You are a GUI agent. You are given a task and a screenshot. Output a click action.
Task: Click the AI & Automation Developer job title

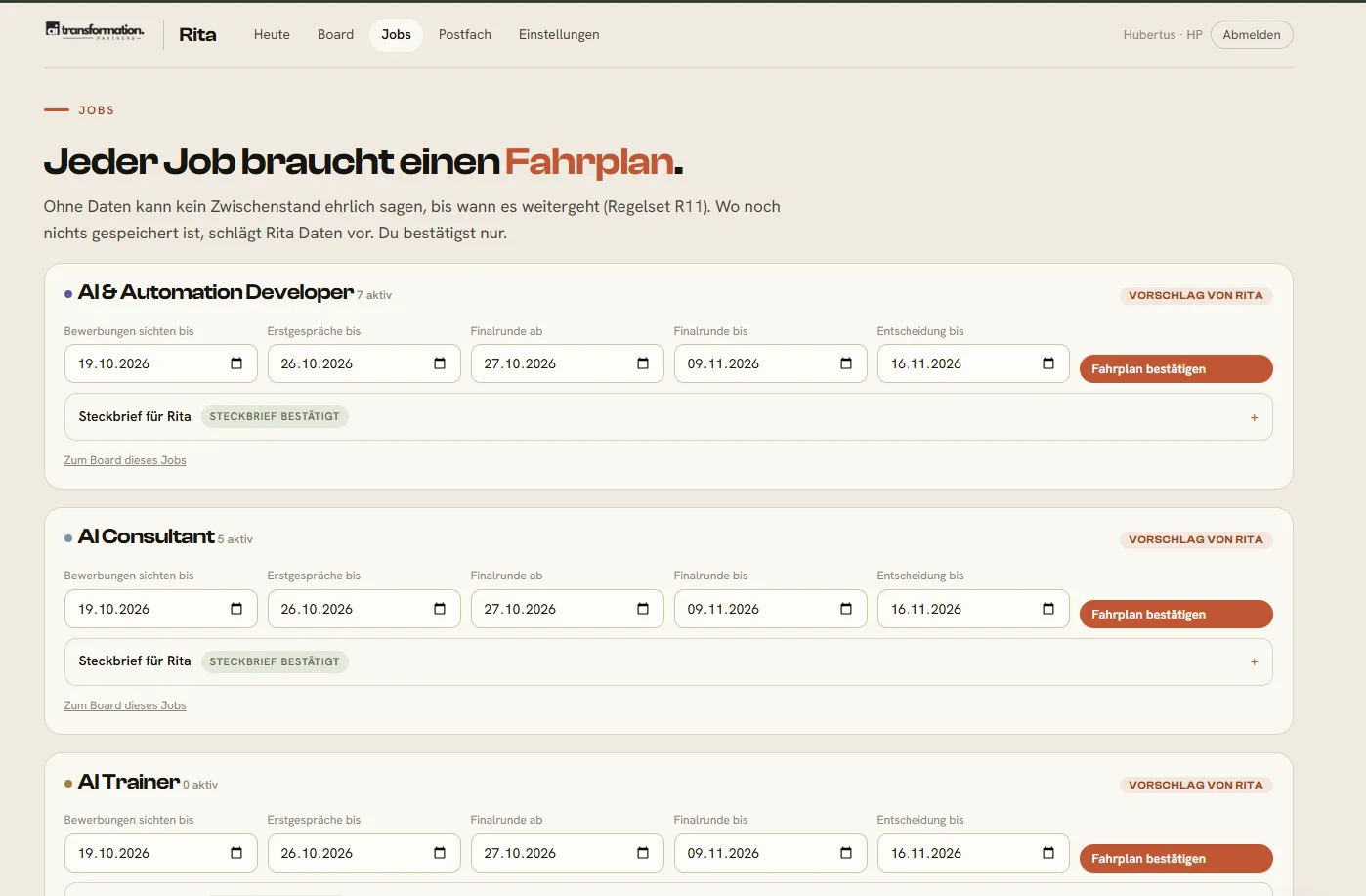coord(216,292)
